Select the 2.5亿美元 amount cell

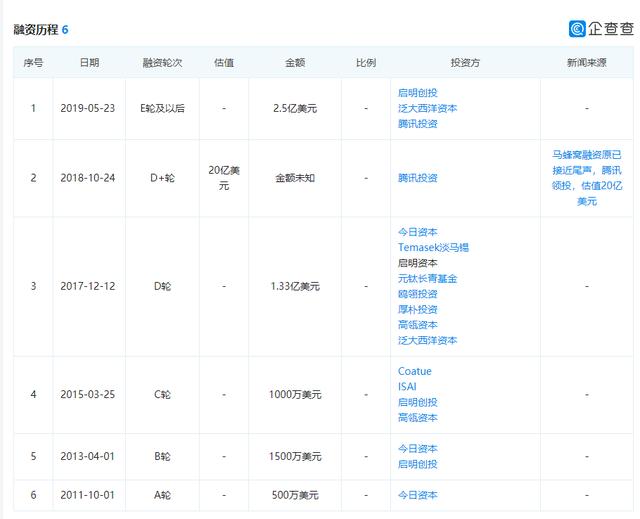pyautogui.click(x=295, y=109)
